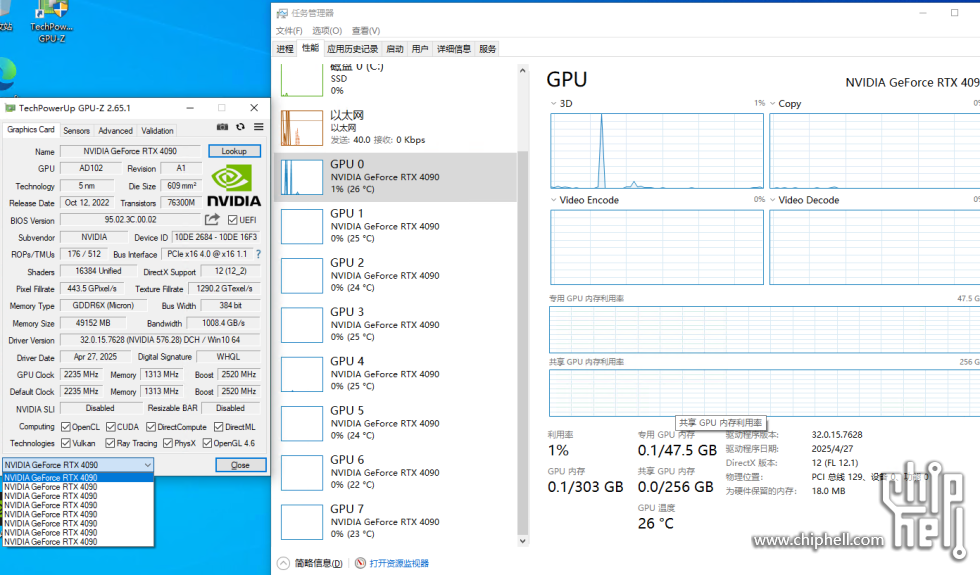Screen dimensions: 980x575
Task: Expand the Video Encode graph dropdown
Action: 553,200
